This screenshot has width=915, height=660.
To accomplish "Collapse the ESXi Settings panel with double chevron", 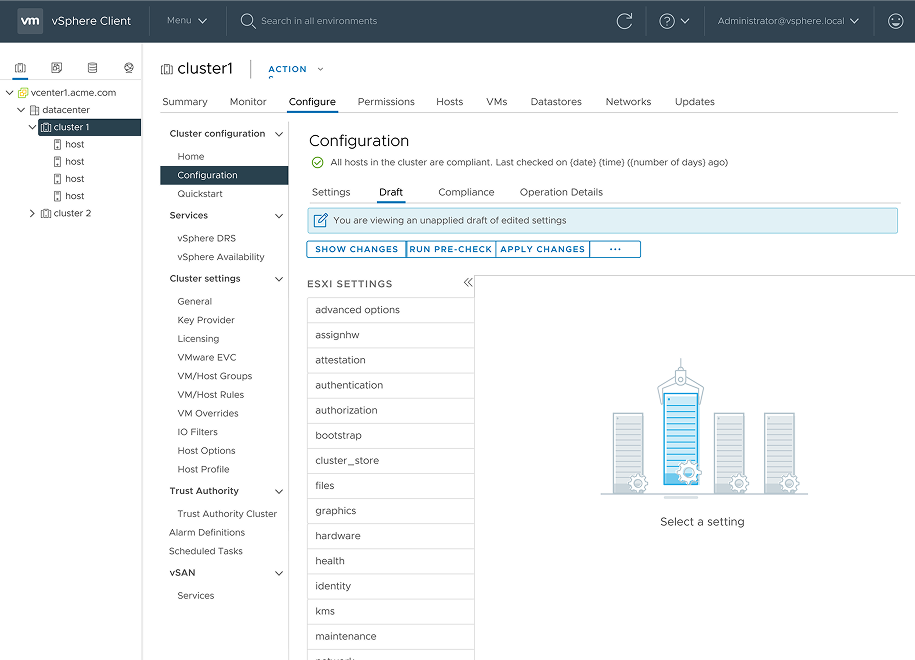I will pyautogui.click(x=467, y=283).
